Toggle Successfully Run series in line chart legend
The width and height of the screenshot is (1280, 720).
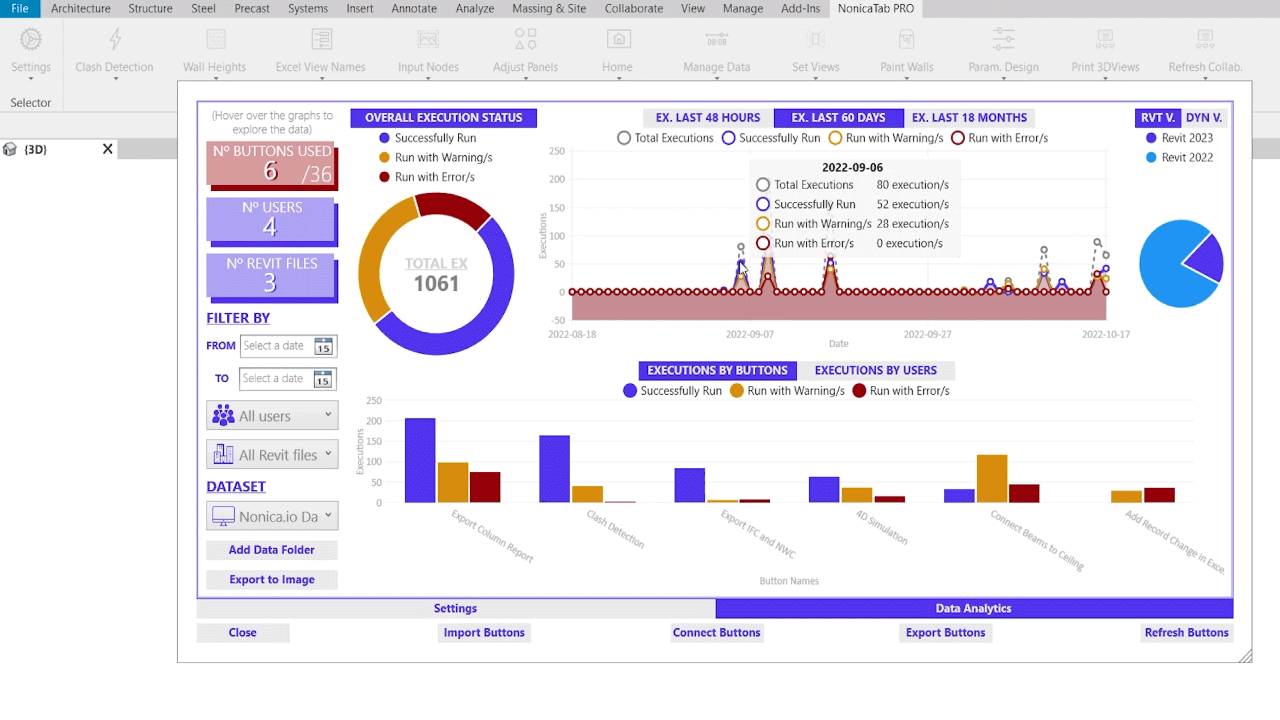click(x=771, y=138)
